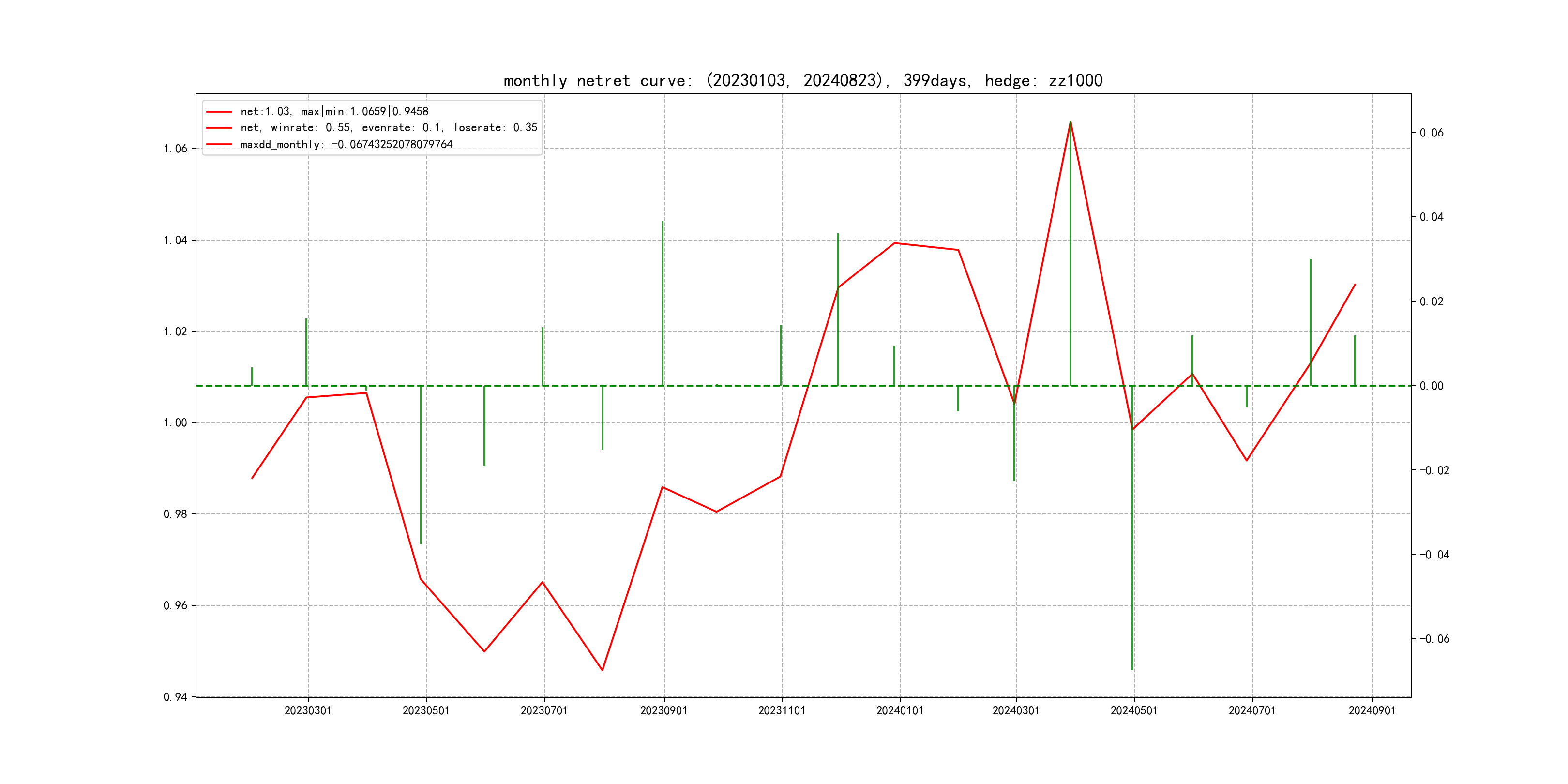
Task: Click right y-axis label -0.06
Action: coord(1434,638)
